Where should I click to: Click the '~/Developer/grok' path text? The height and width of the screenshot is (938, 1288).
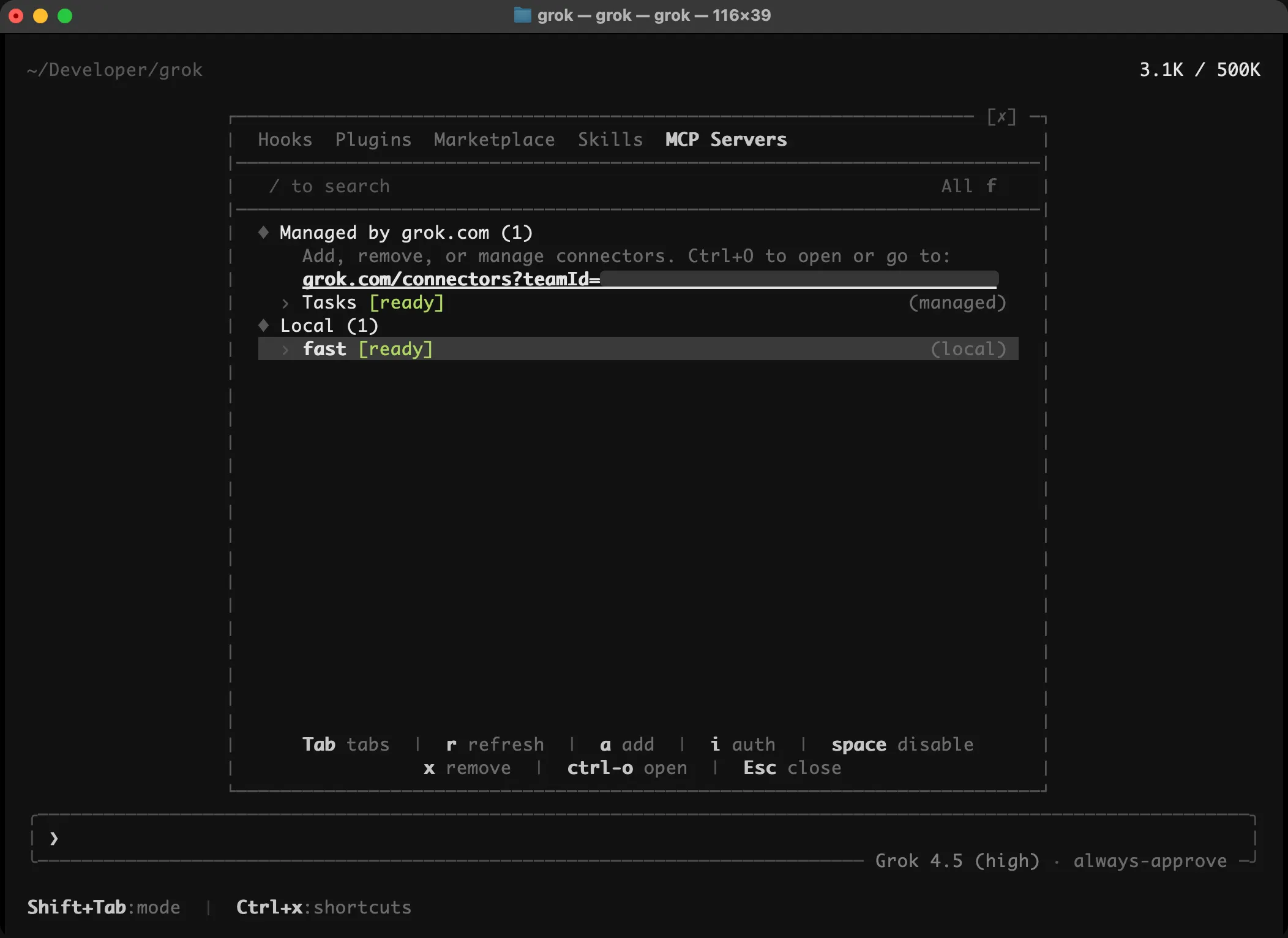pyautogui.click(x=114, y=70)
